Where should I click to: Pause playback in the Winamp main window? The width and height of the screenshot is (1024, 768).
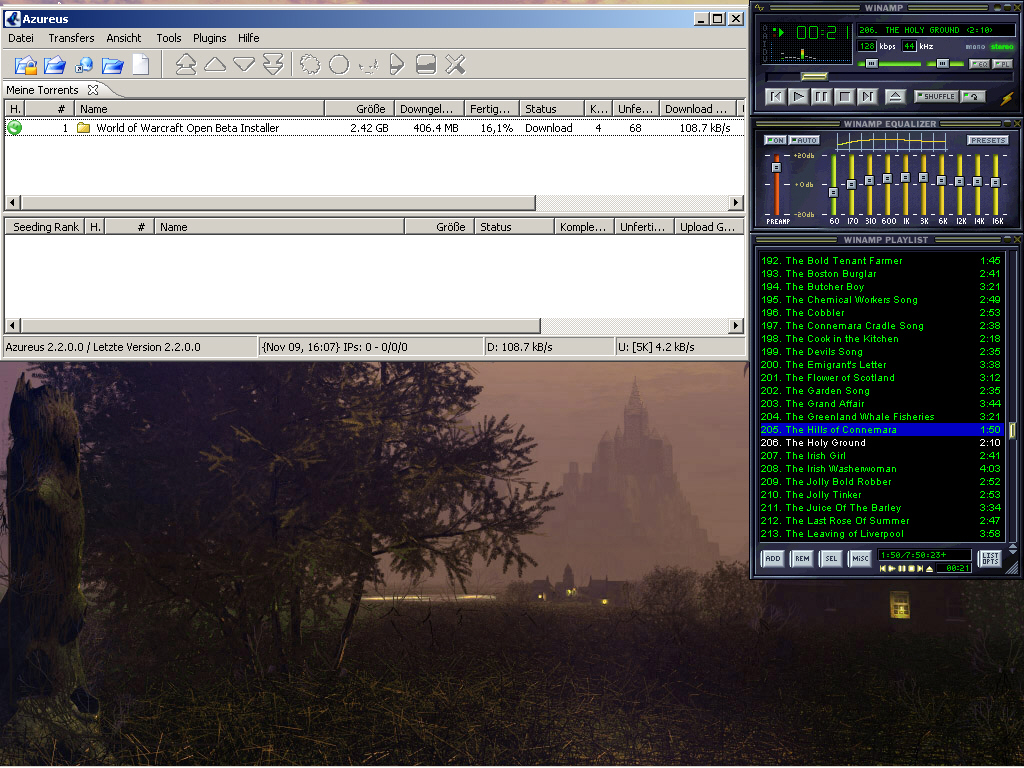click(821, 97)
